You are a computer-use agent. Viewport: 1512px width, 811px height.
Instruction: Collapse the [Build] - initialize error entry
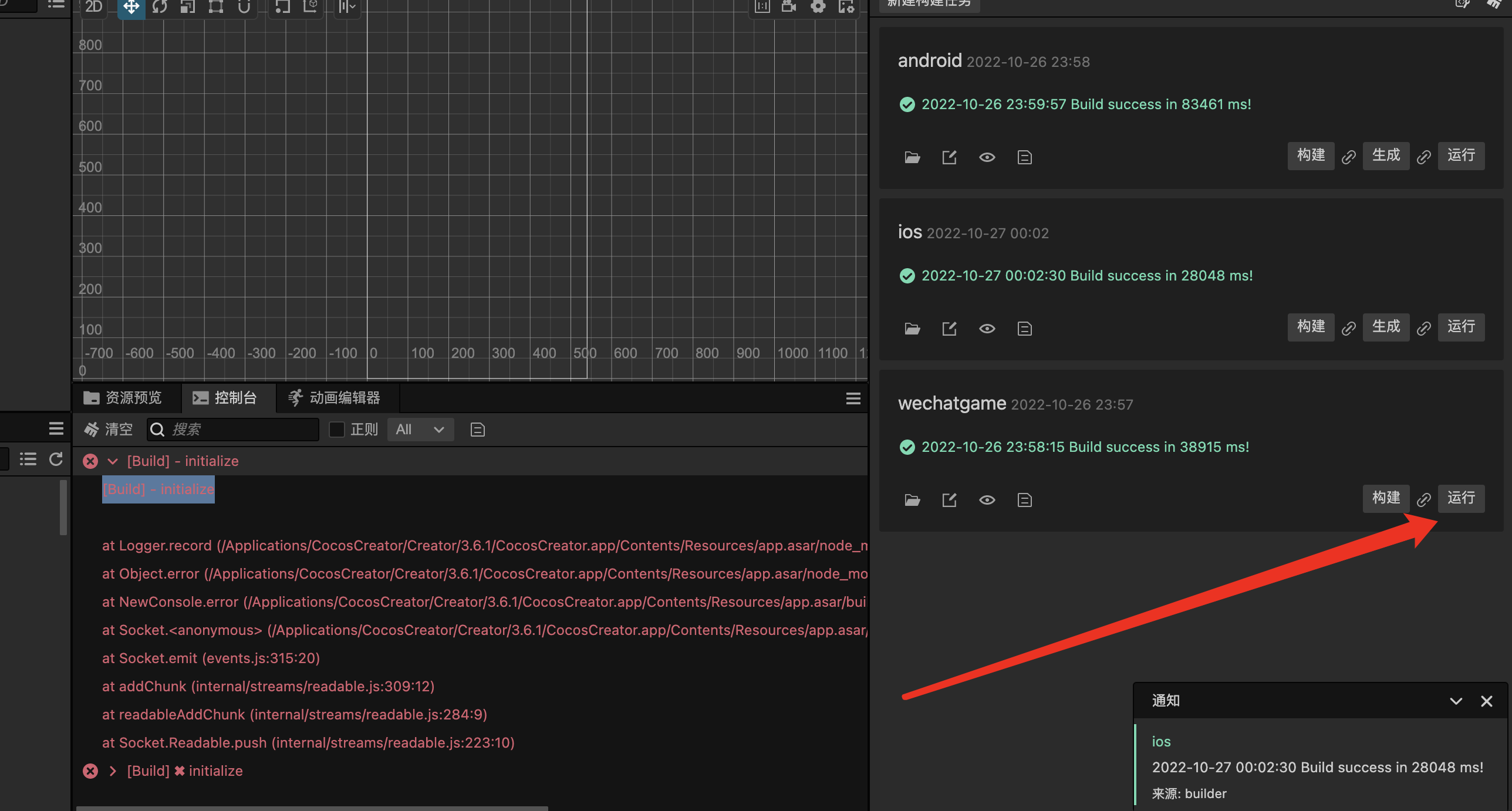point(113,461)
